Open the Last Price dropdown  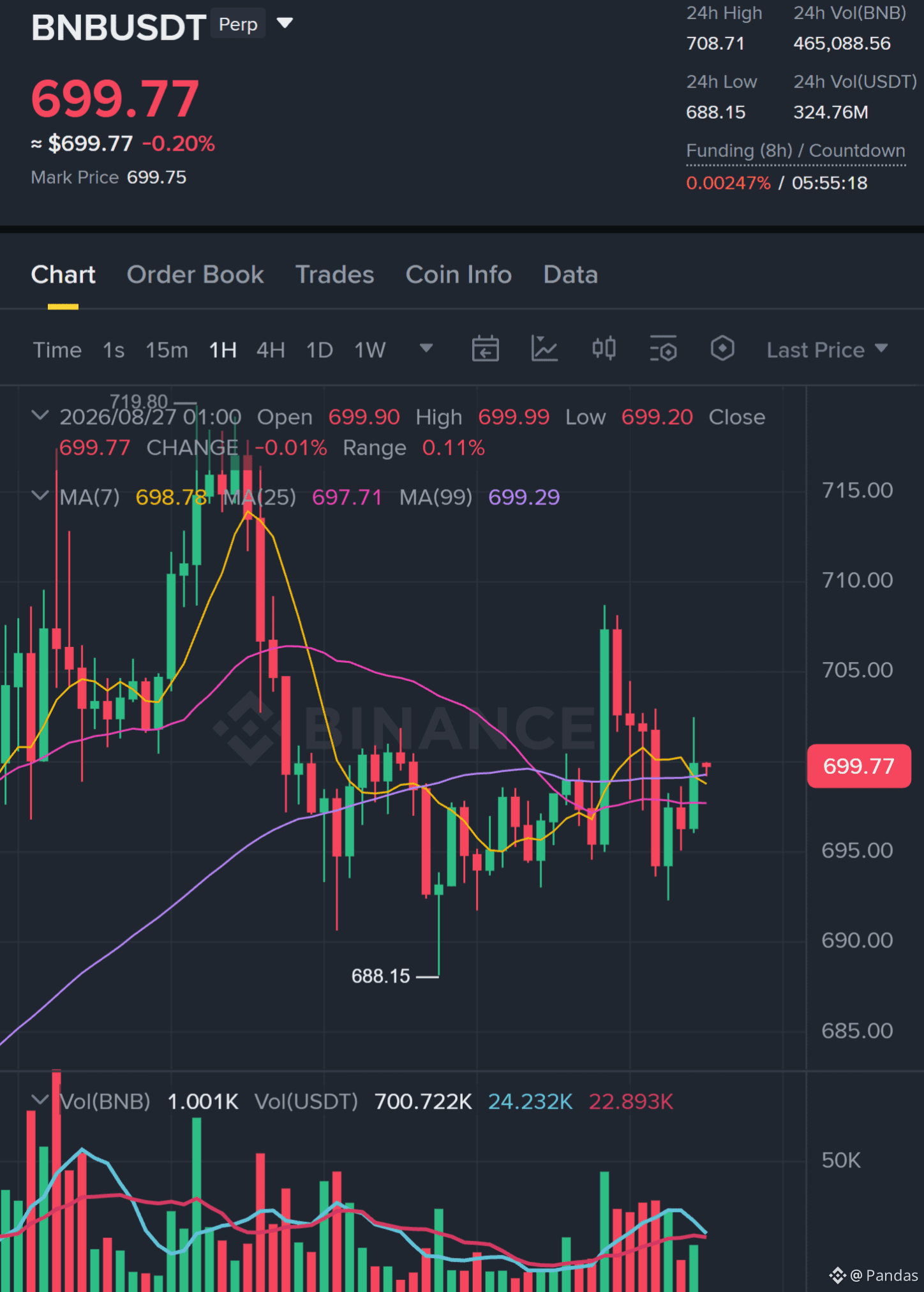827,350
